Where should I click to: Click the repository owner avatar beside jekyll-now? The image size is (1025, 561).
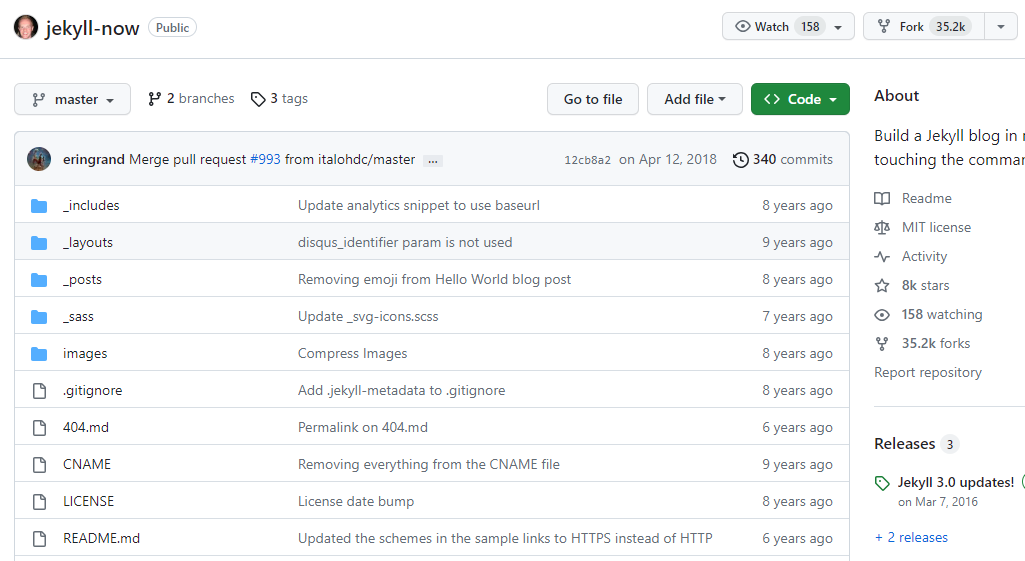(x=25, y=27)
